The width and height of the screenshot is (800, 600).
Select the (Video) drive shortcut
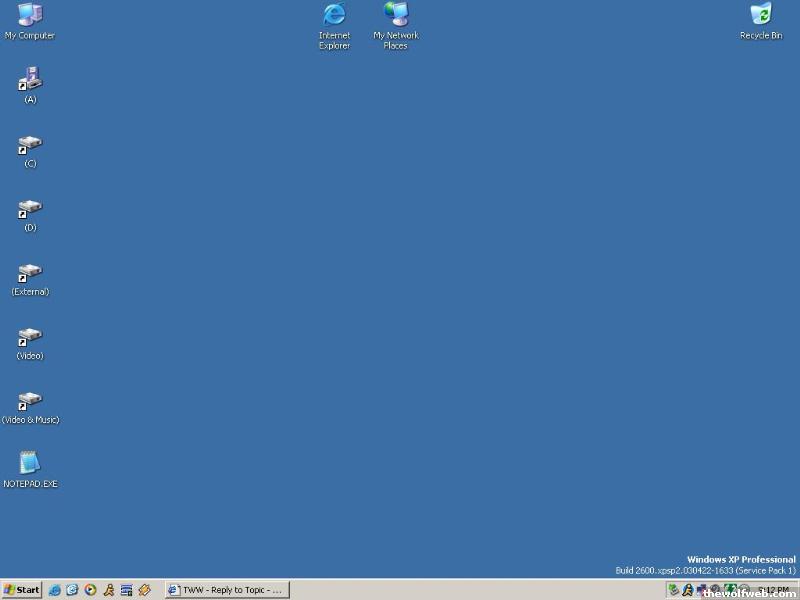[x=30, y=337]
